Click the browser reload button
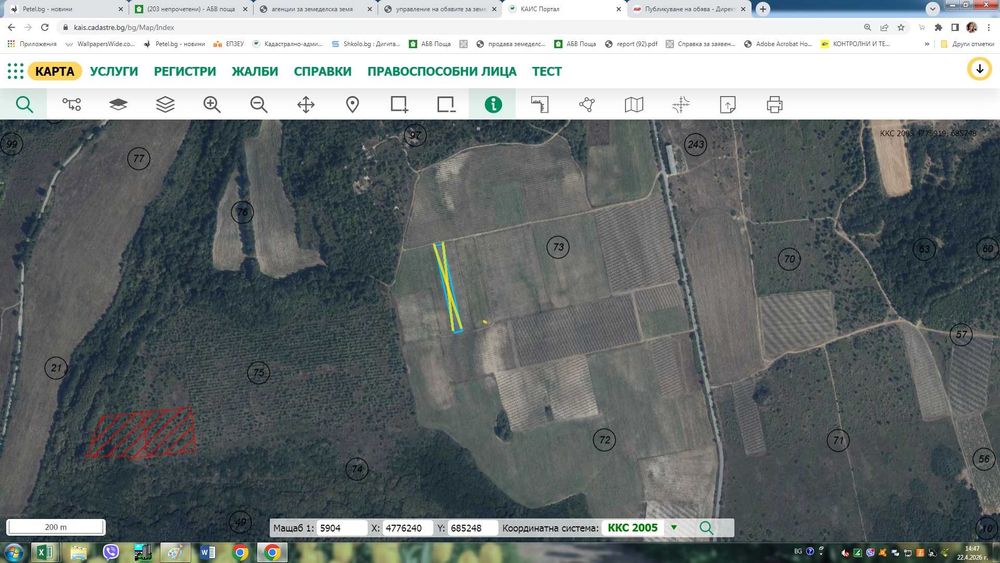The width and height of the screenshot is (1000, 563). [x=45, y=27]
